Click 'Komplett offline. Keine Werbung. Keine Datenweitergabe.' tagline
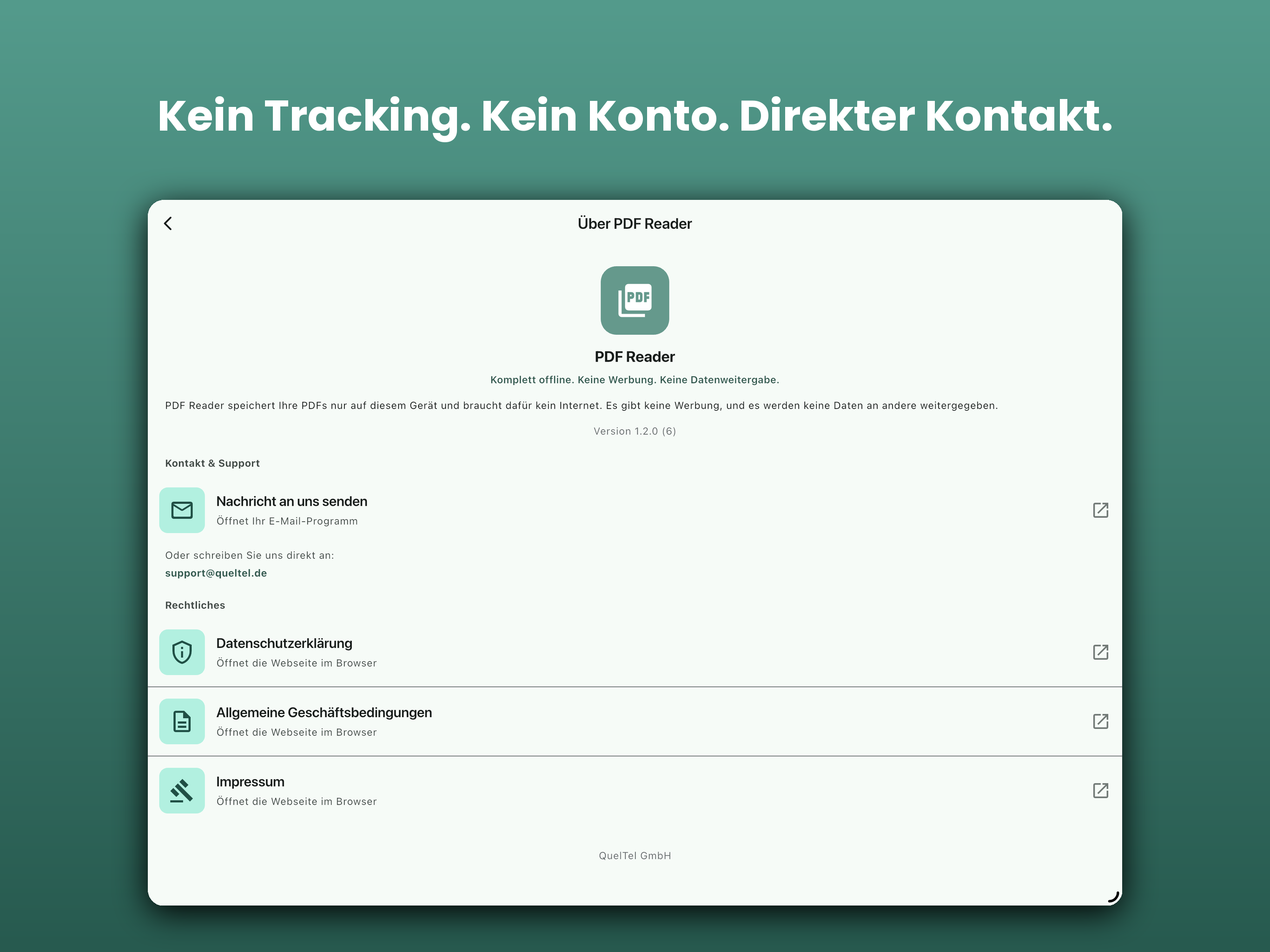Screen dimensions: 1270x952 (635, 379)
